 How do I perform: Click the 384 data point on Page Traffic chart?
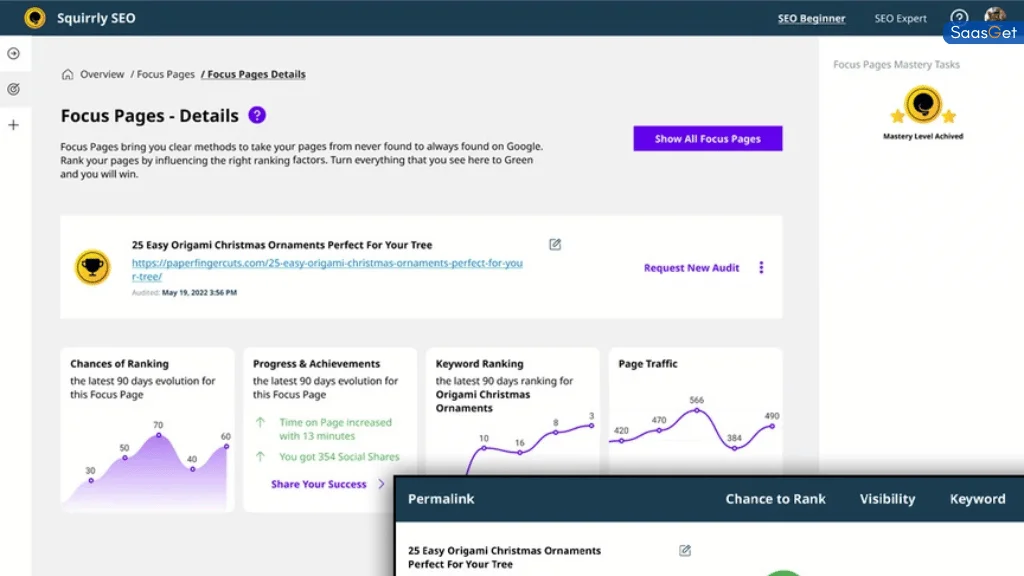(x=735, y=448)
